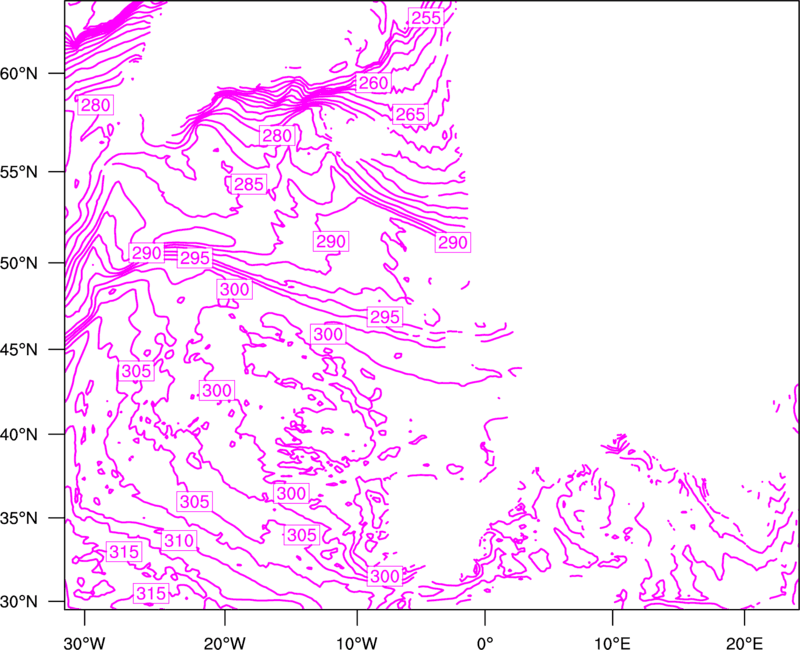Select the 0° longitude axis label
This screenshot has width=800, height=650.
485,643
